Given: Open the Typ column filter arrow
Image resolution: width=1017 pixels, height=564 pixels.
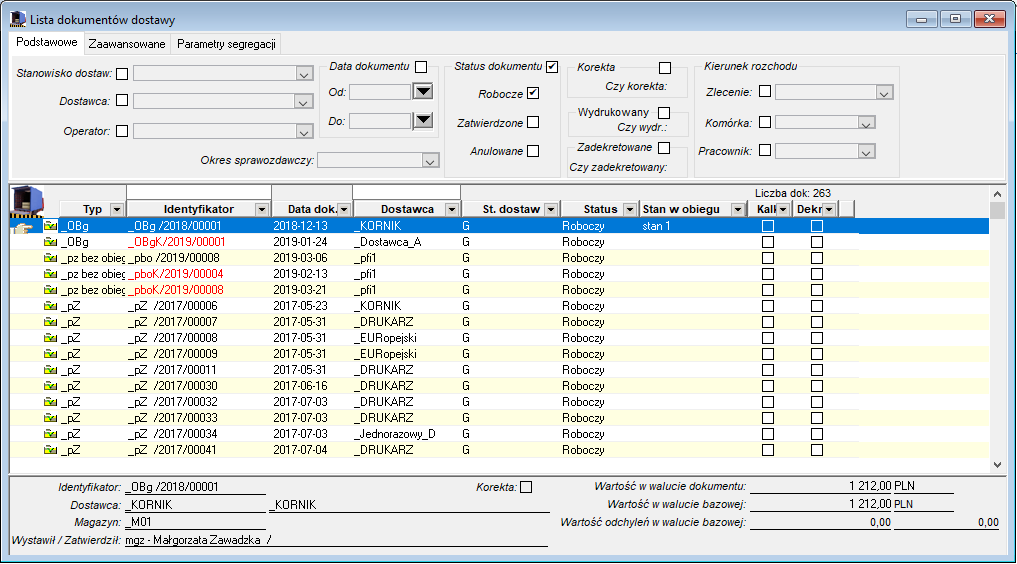Looking at the screenshot, I should (117, 209).
